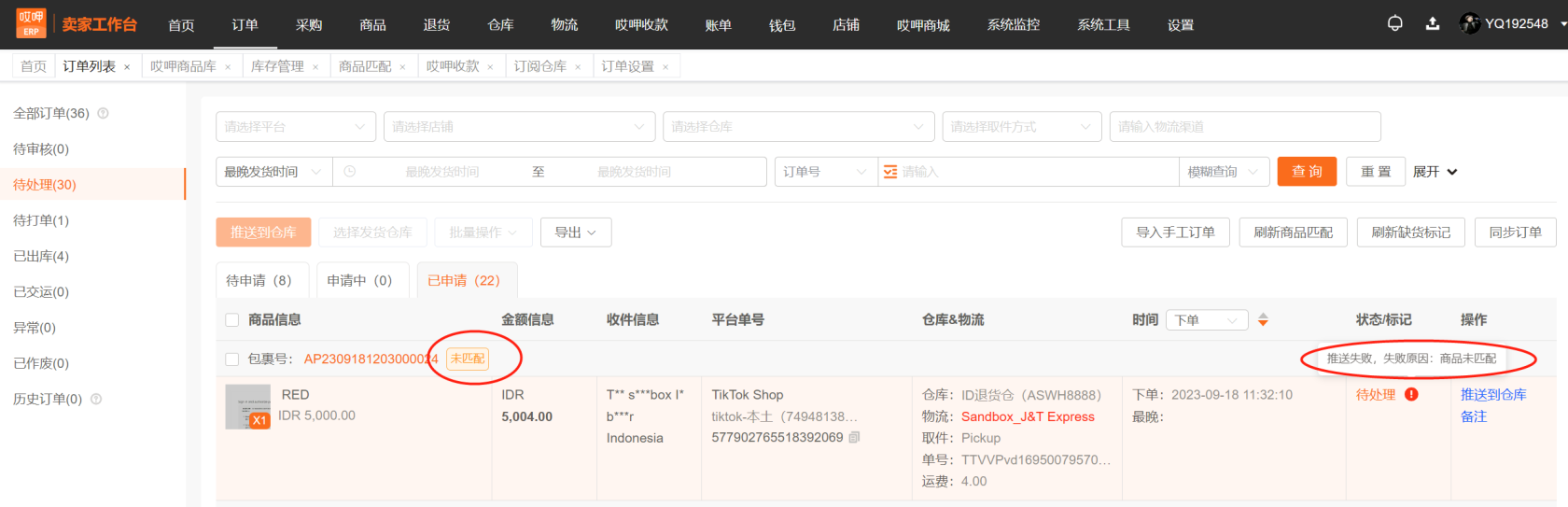Click the 刷新商品匹配 button
Screen dimensions: 1568x507
pos(1294,232)
